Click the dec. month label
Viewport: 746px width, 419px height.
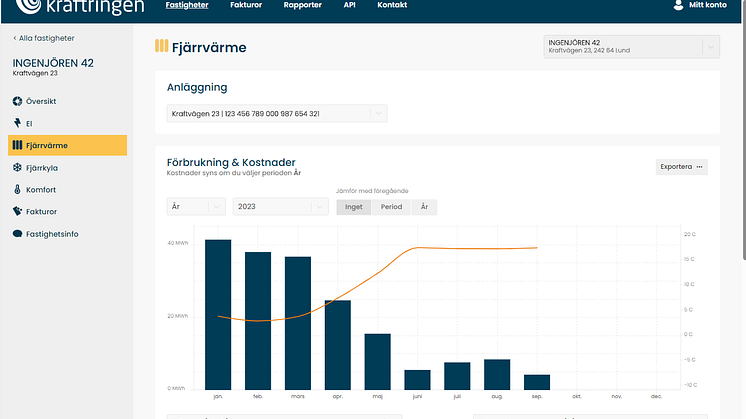(656, 396)
